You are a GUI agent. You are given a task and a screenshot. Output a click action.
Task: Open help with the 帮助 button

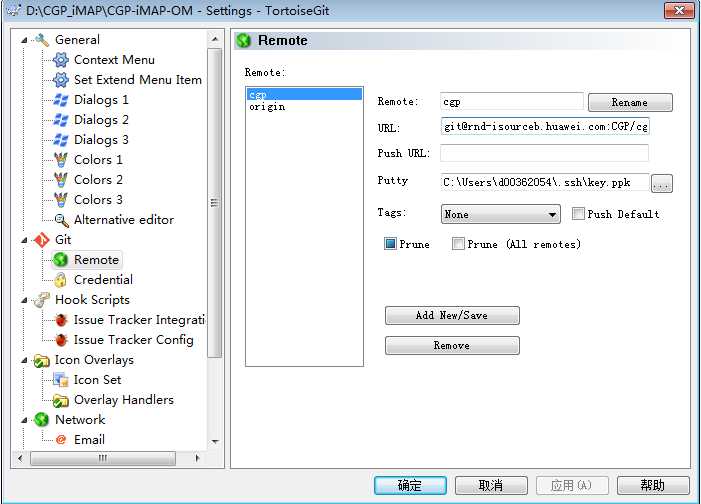pos(653,485)
